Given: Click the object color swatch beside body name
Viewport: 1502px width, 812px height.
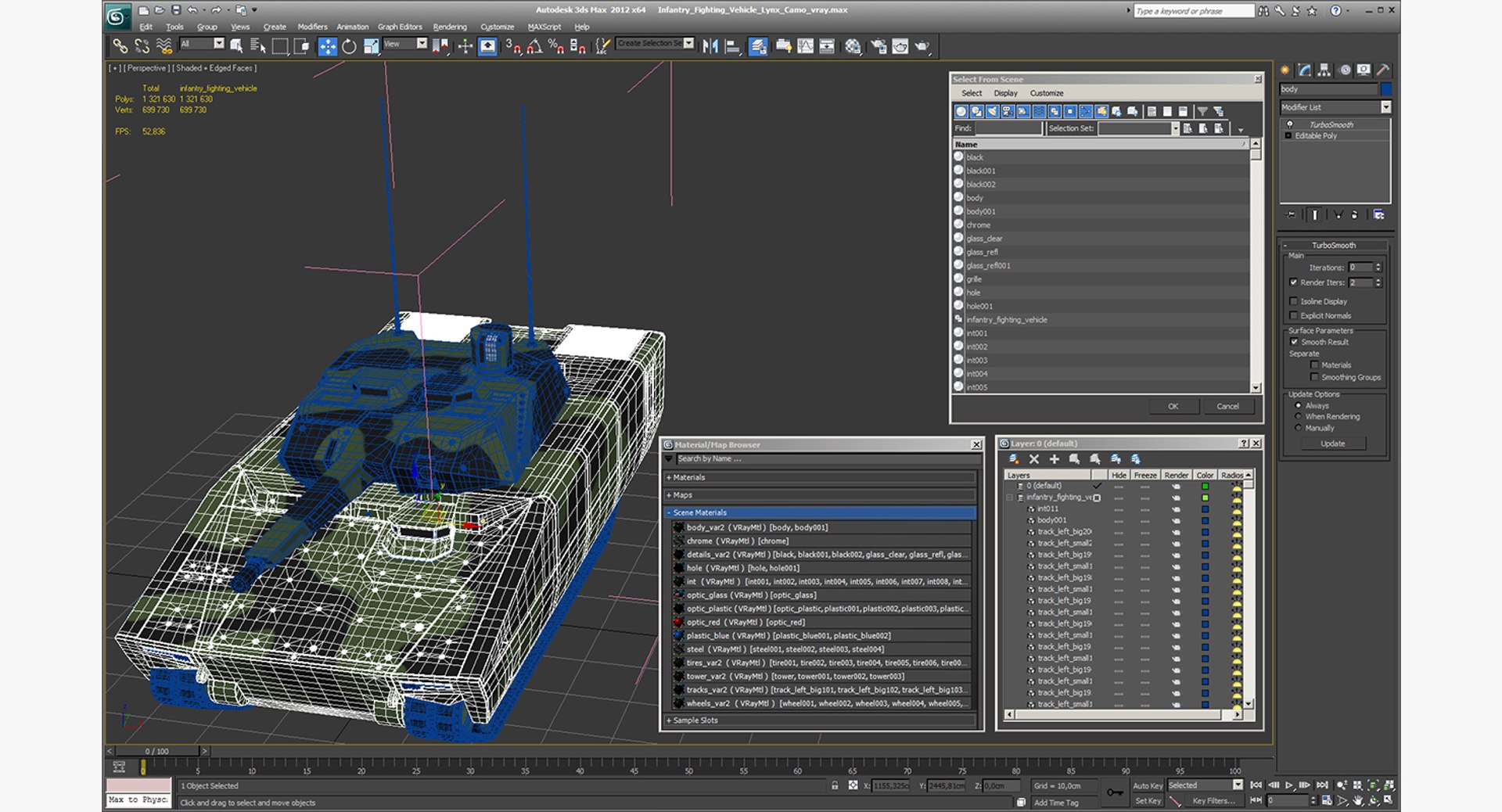Looking at the screenshot, I should pos(1385,89).
